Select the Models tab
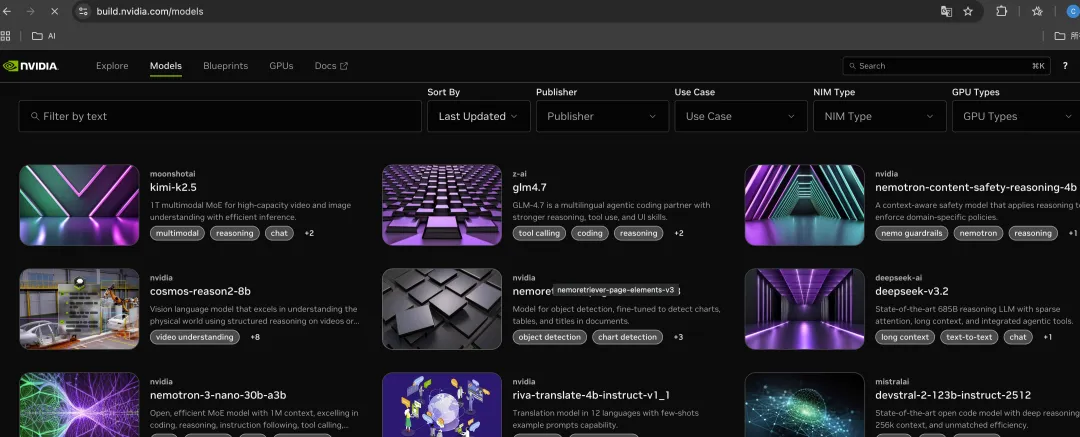Screen dimensions: 1080x437 (x=166, y=66)
